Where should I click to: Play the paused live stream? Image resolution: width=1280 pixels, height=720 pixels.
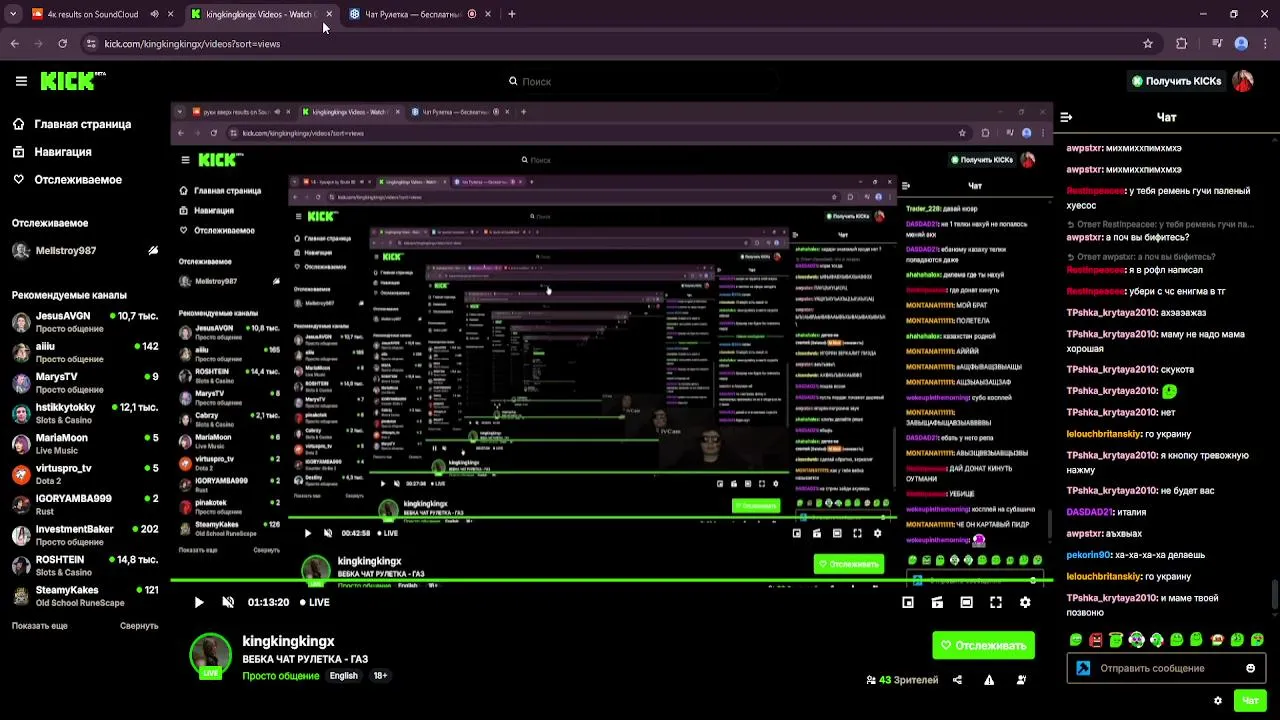[x=198, y=602]
